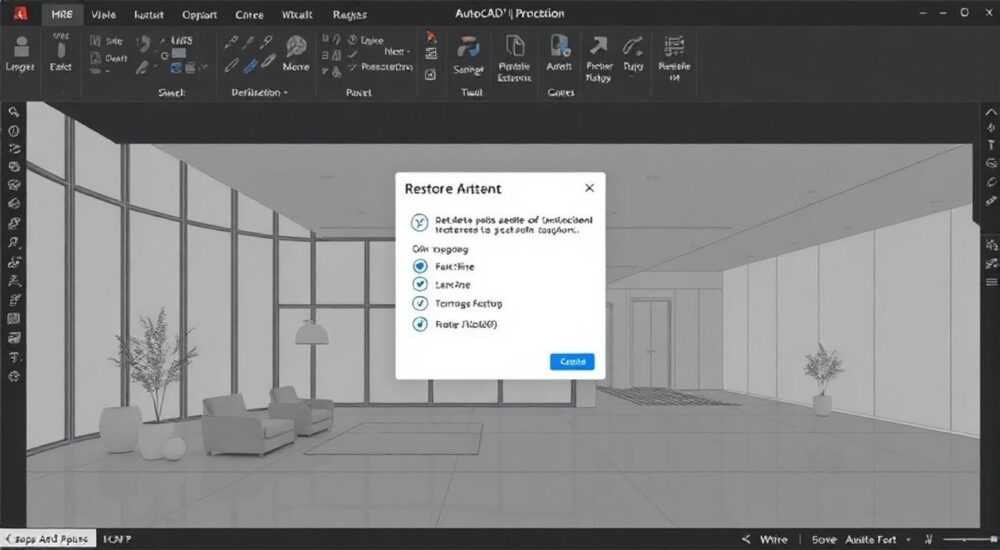The height and width of the screenshot is (550, 1000).
Task: Click the red AutoCAD application logo icon
Action: coord(20,13)
